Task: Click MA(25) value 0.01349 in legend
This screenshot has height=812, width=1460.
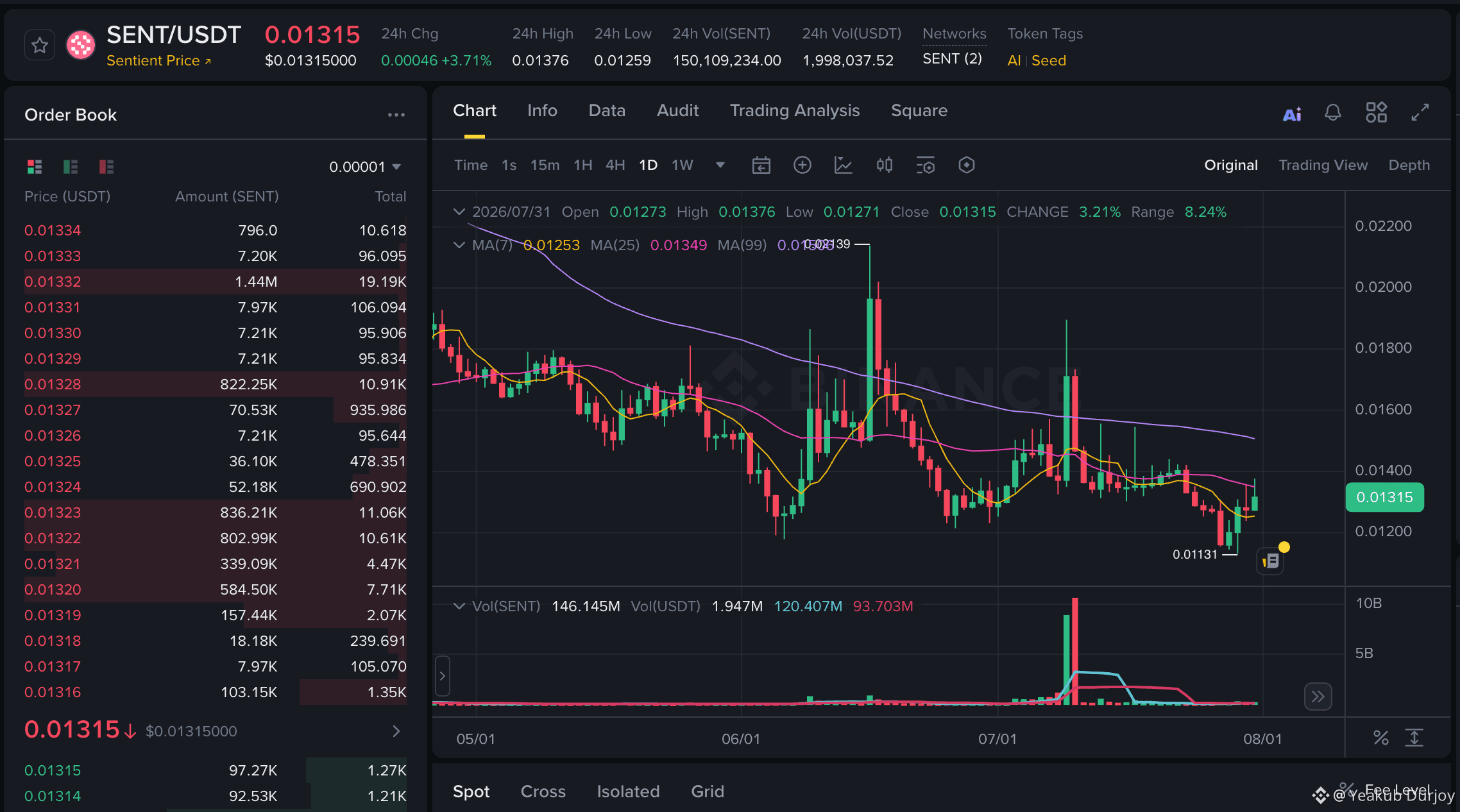Action: (x=679, y=245)
